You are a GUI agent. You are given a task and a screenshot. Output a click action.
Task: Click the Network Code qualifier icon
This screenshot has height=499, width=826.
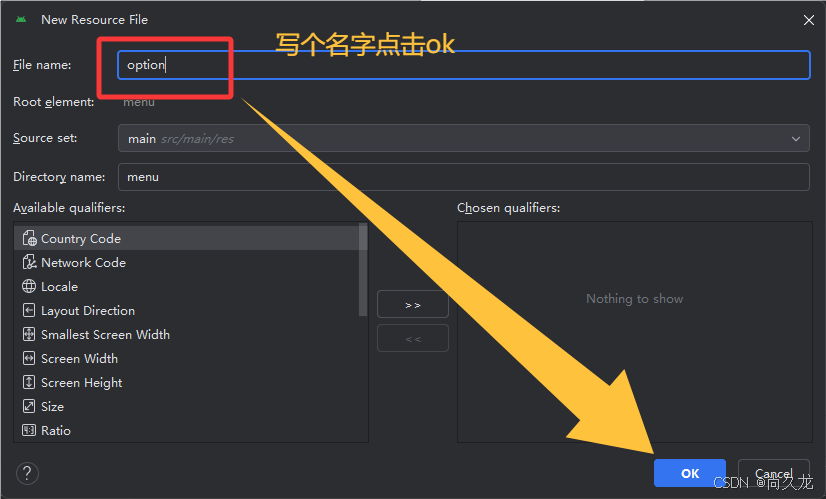coord(29,262)
